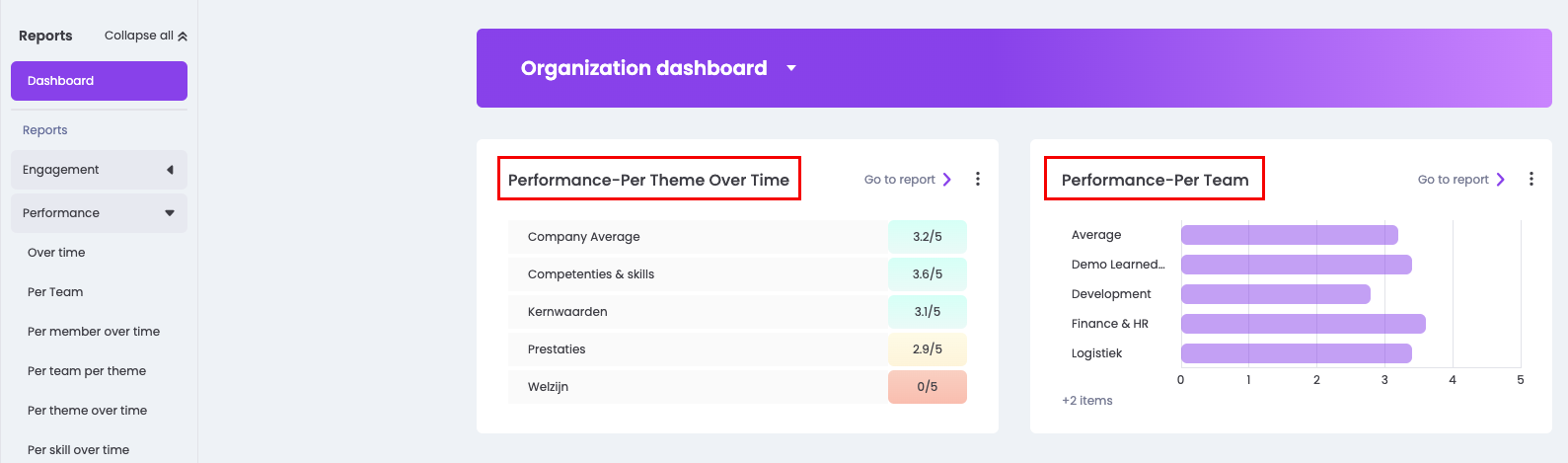Open Per team per theme report
The width and height of the screenshot is (1568, 463).
click(x=87, y=371)
